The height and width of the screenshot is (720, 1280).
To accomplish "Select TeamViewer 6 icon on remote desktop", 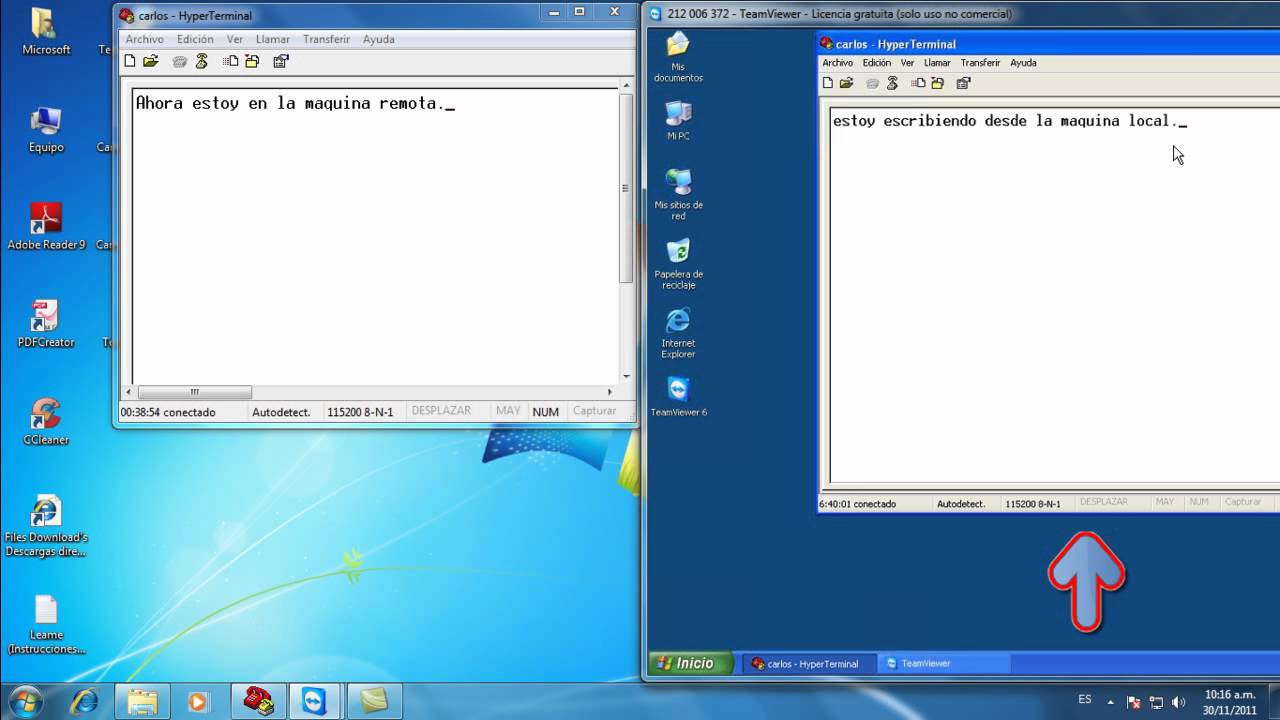I will coord(678,396).
